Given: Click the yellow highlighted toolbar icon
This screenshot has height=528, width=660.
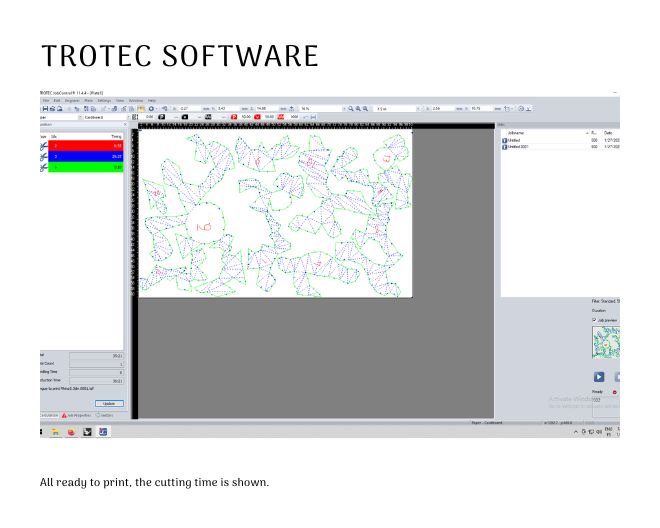Looking at the screenshot, I should click(x=141, y=109).
